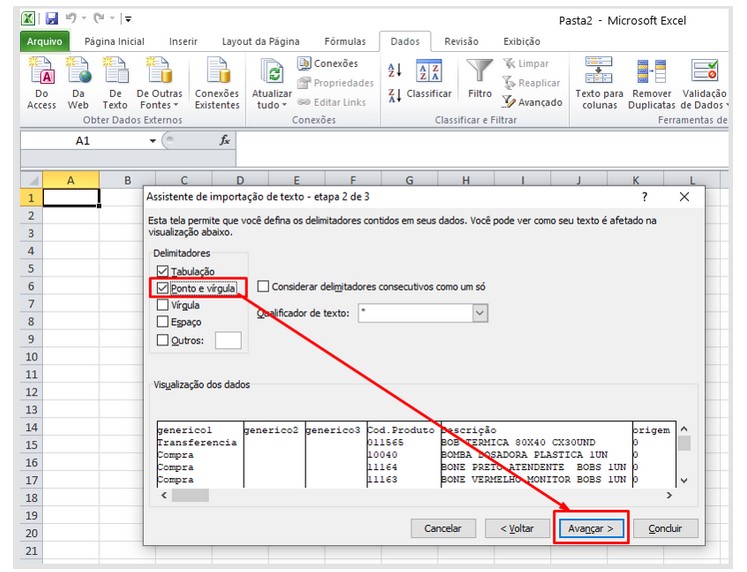Toggle Ponto e vírgula checkbox
747x572 pixels.
pos(162,288)
